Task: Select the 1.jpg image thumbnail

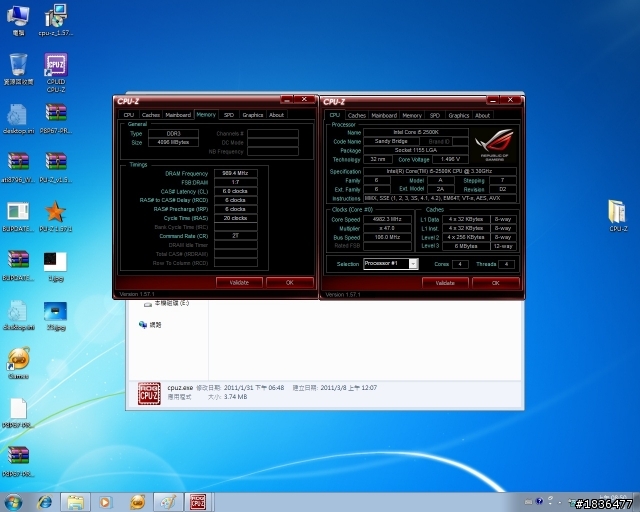Action: [x=56, y=266]
